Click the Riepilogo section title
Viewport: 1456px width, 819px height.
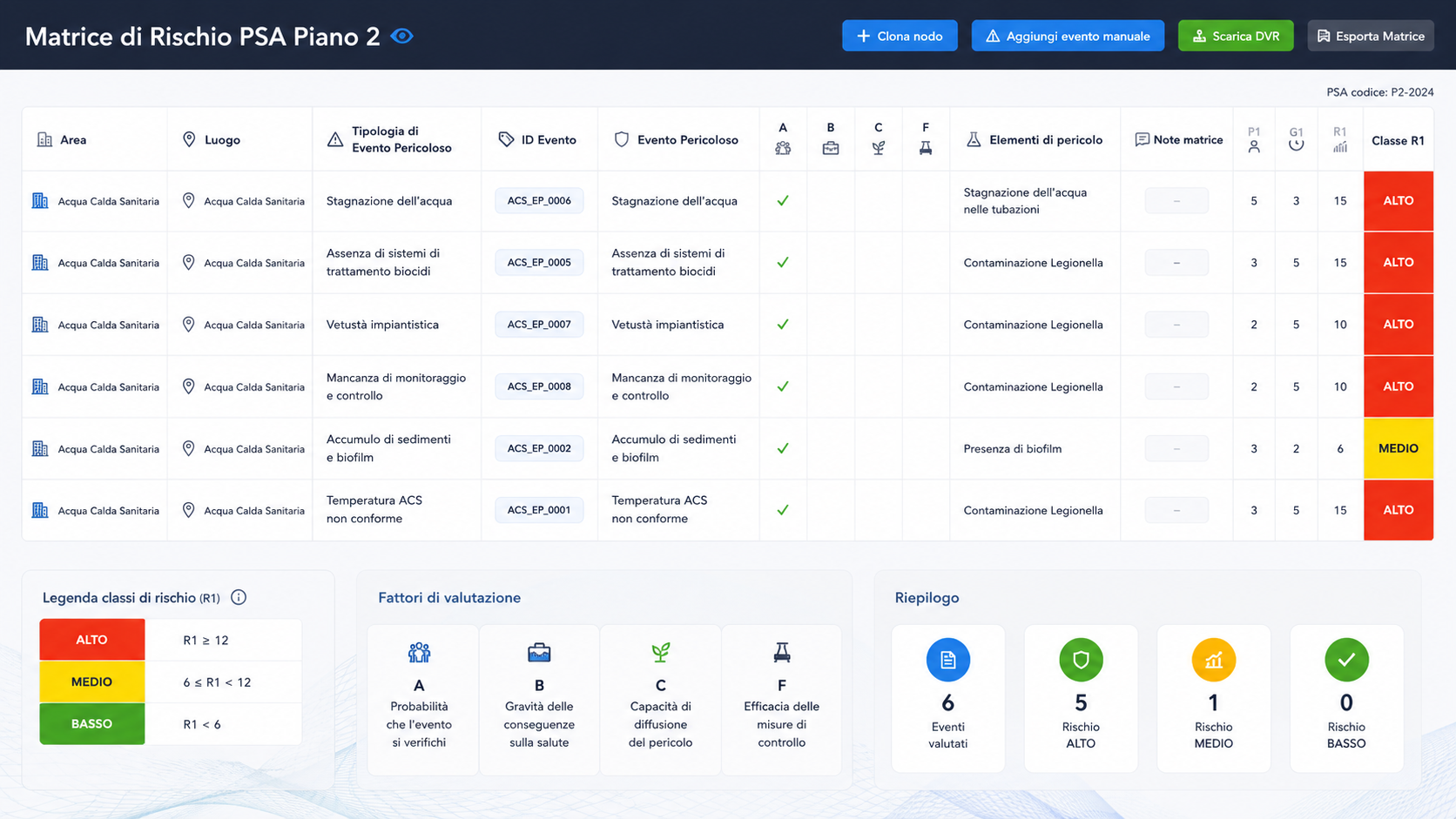[927, 598]
